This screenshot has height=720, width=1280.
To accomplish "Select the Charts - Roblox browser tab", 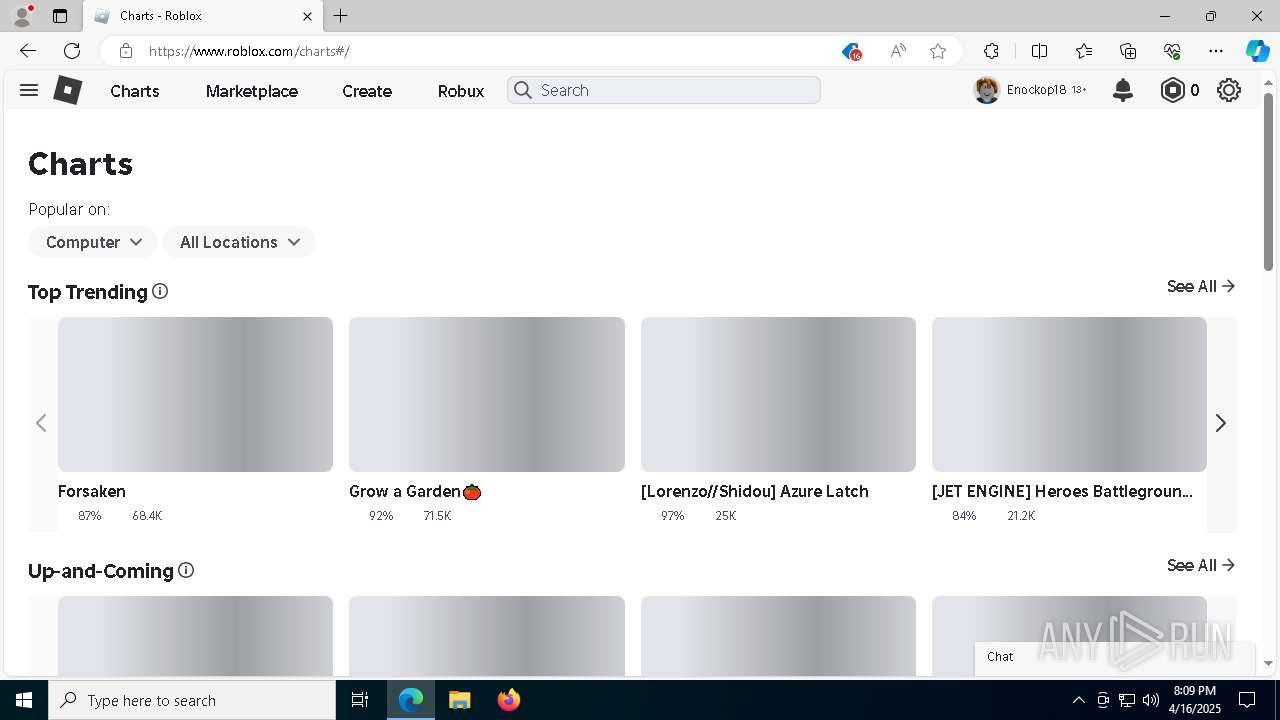I will tap(202, 16).
